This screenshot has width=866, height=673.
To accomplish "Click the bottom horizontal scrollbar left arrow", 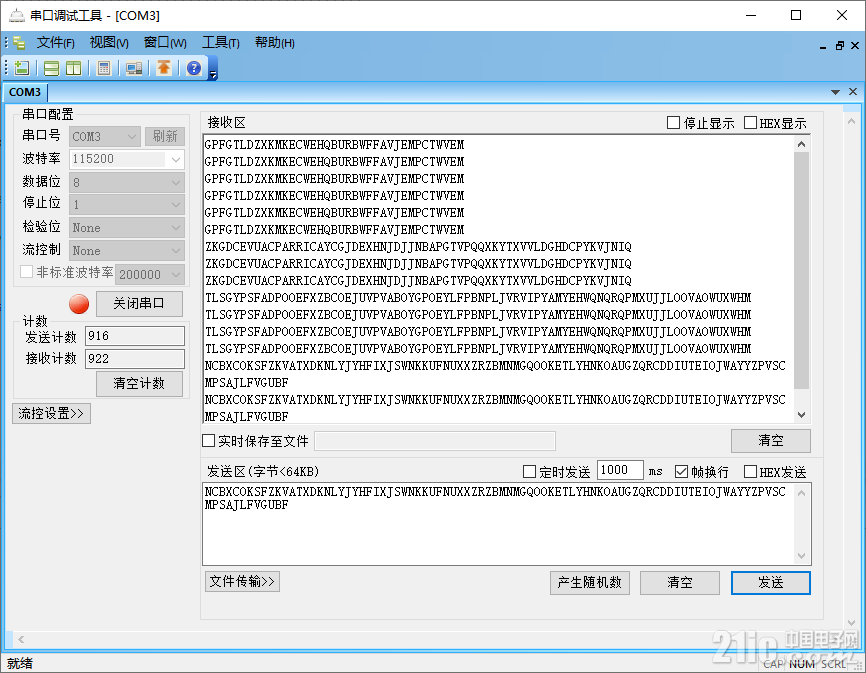I will [x=21, y=639].
